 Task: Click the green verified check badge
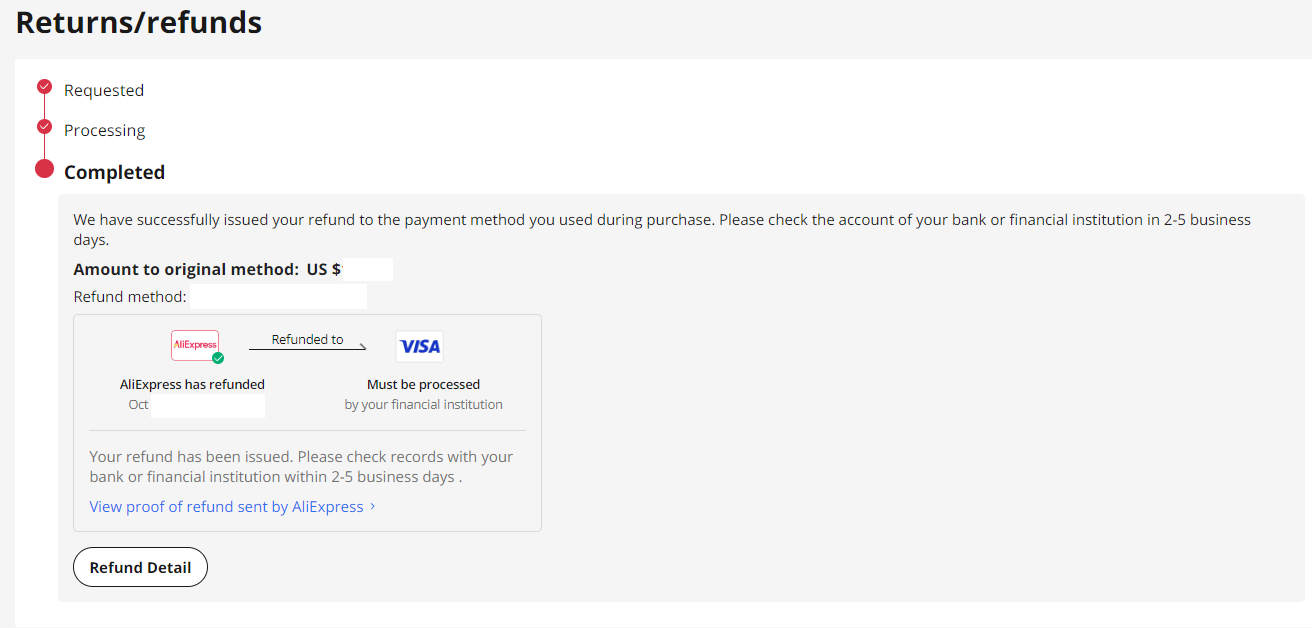point(218,358)
